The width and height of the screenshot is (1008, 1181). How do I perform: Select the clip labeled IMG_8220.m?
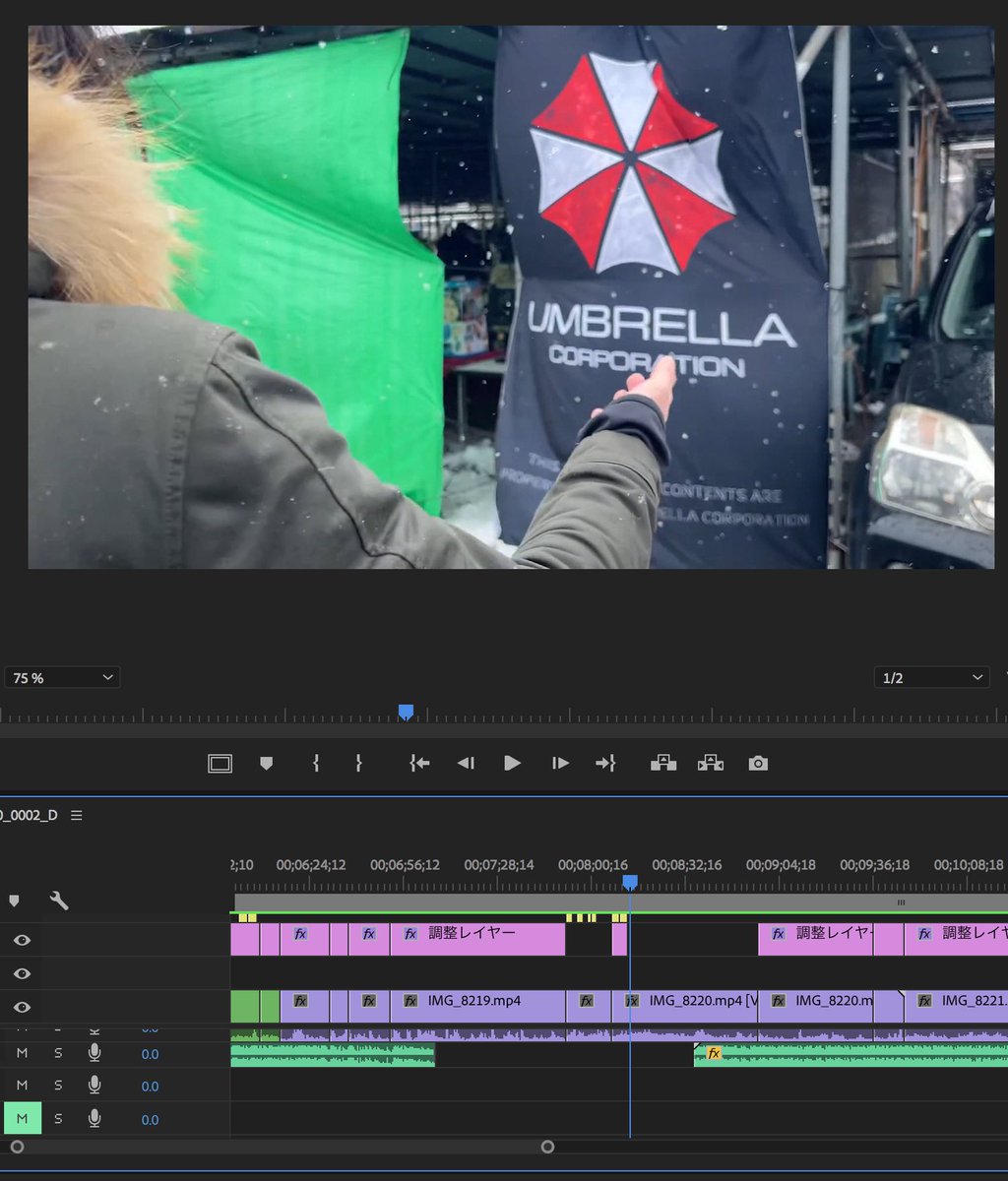click(x=815, y=1006)
